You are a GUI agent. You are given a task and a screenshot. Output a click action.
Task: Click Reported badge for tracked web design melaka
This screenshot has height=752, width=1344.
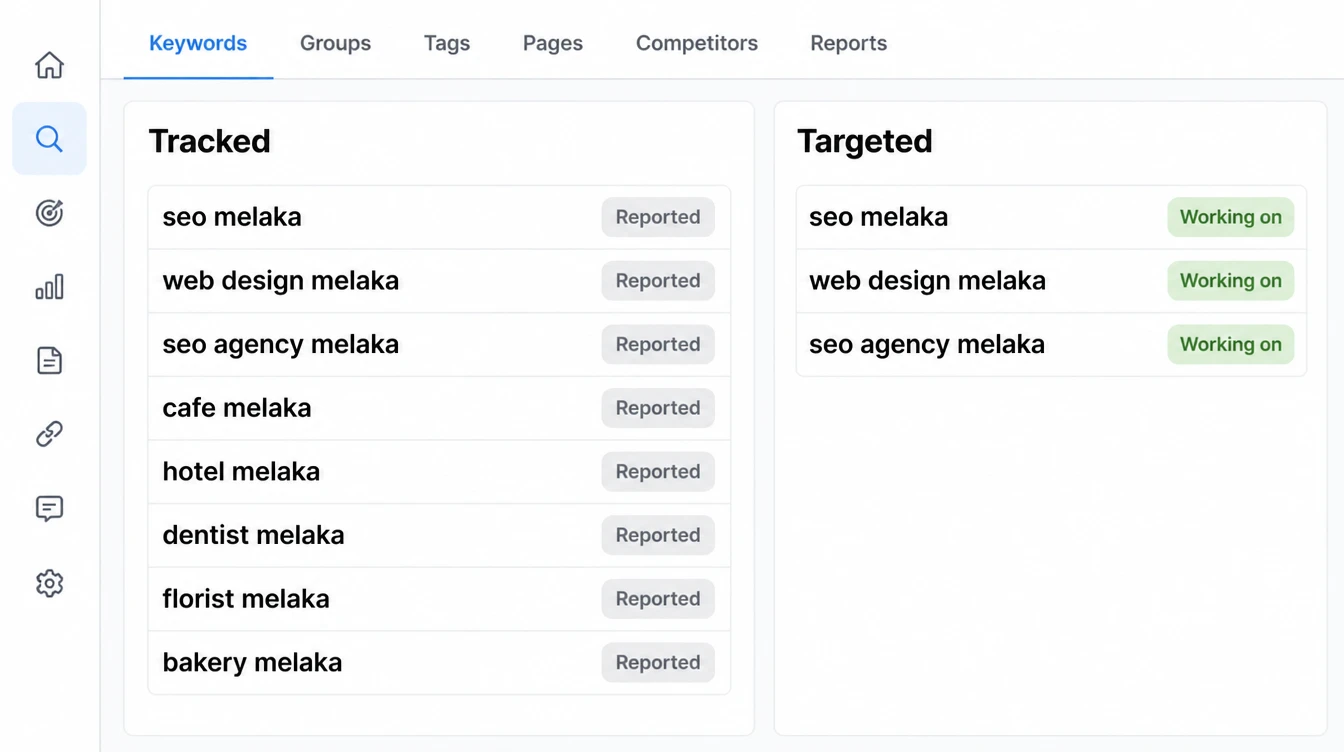tap(658, 281)
